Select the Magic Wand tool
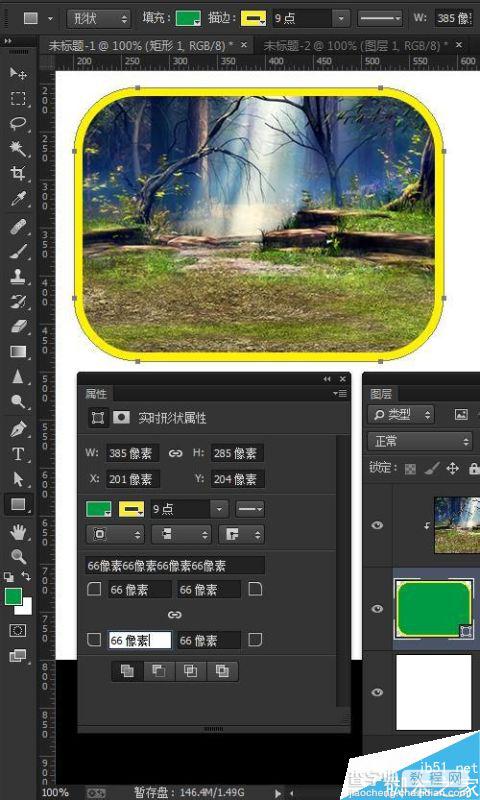The width and height of the screenshot is (480, 800). (18, 148)
